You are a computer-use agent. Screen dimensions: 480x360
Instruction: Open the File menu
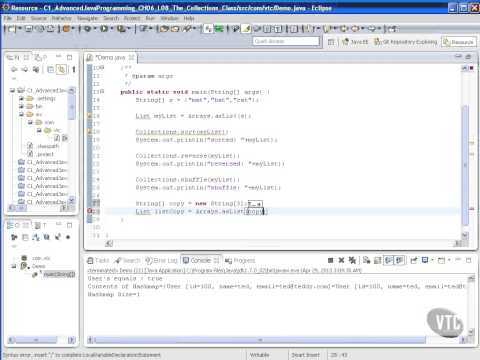pyautogui.click(x=7, y=18)
